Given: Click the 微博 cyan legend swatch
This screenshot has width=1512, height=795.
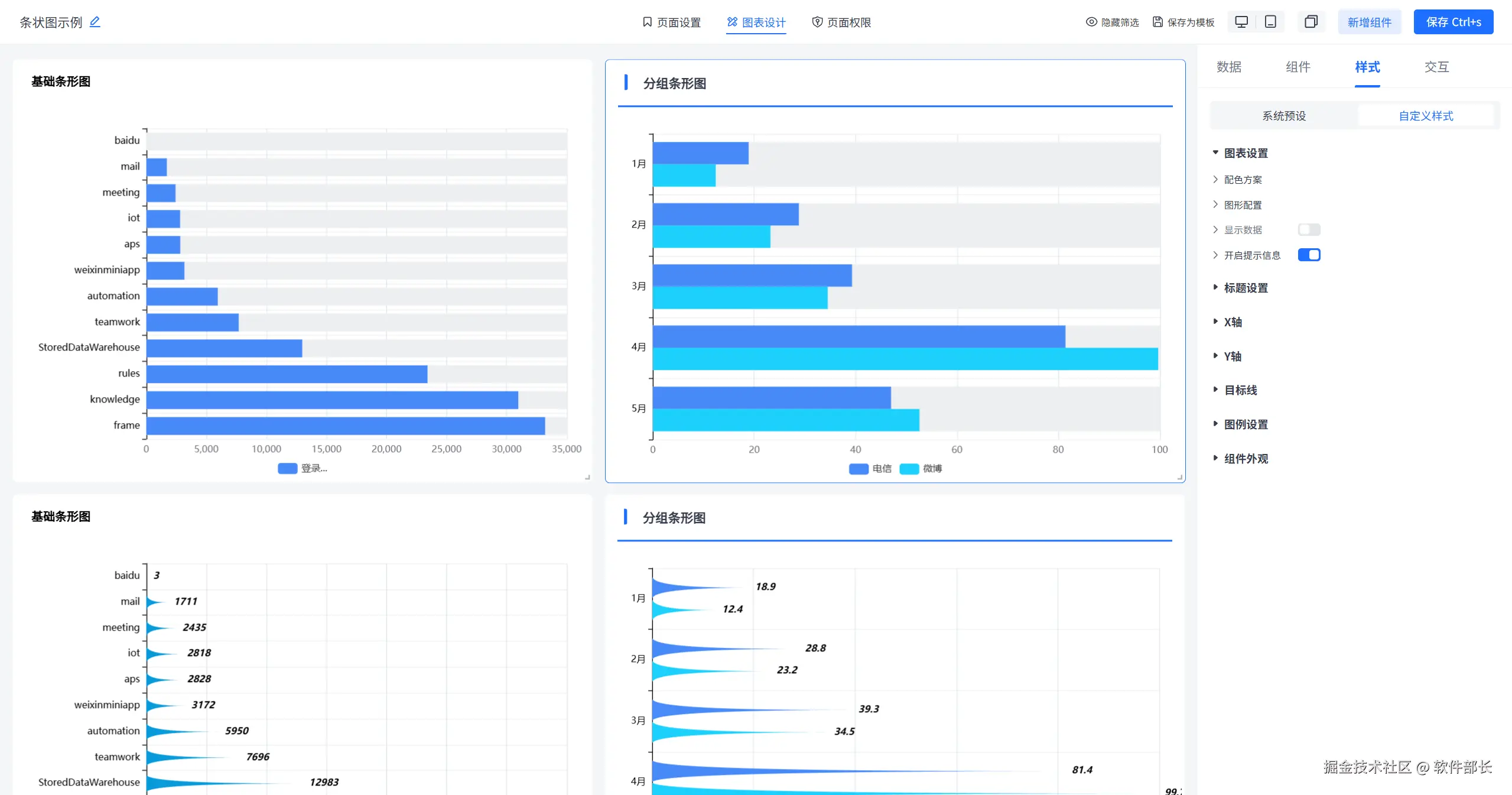Looking at the screenshot, I should coord(909,469).
